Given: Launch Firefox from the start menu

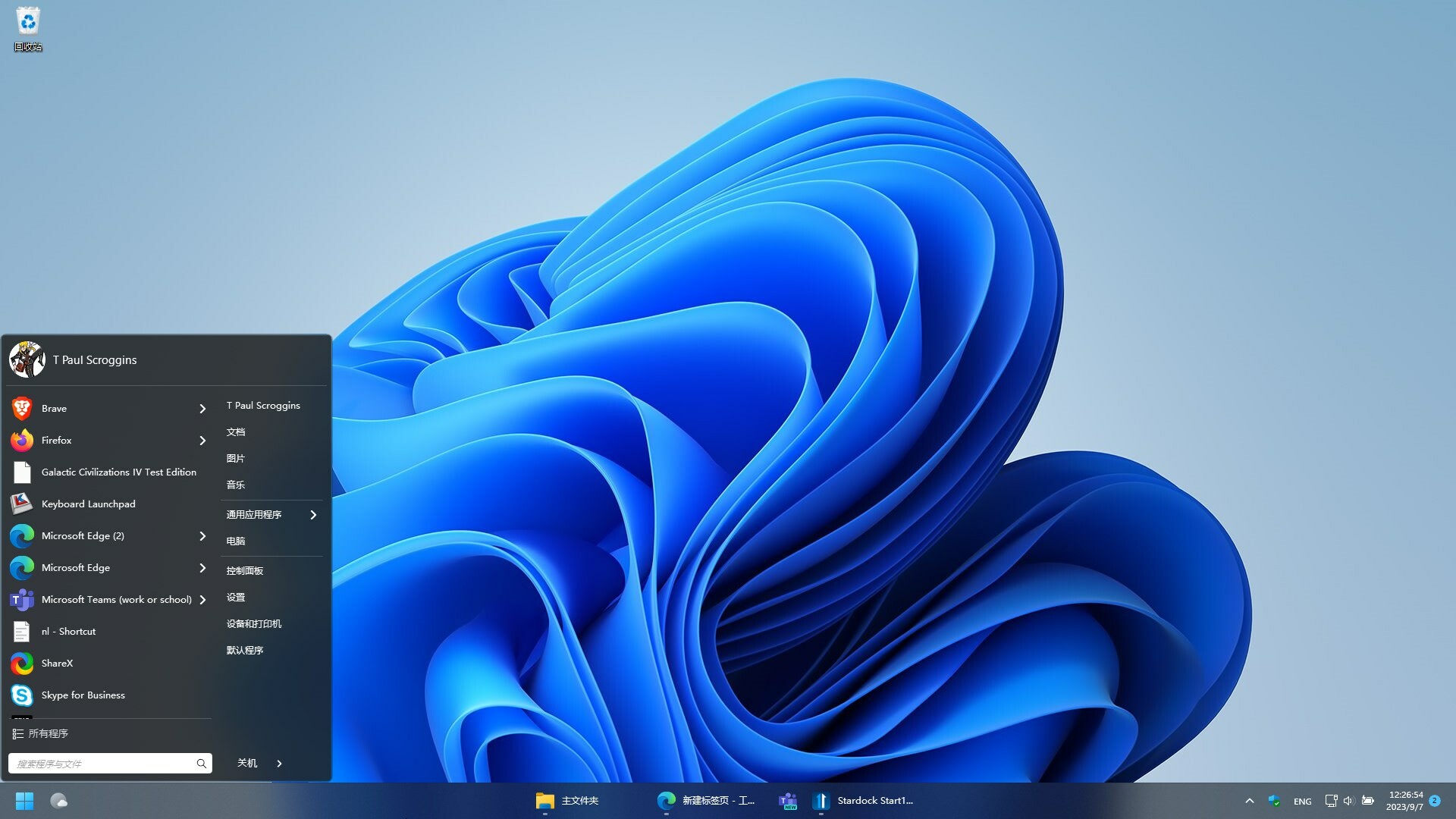Looking at the screenshot, I should (56, 441).
